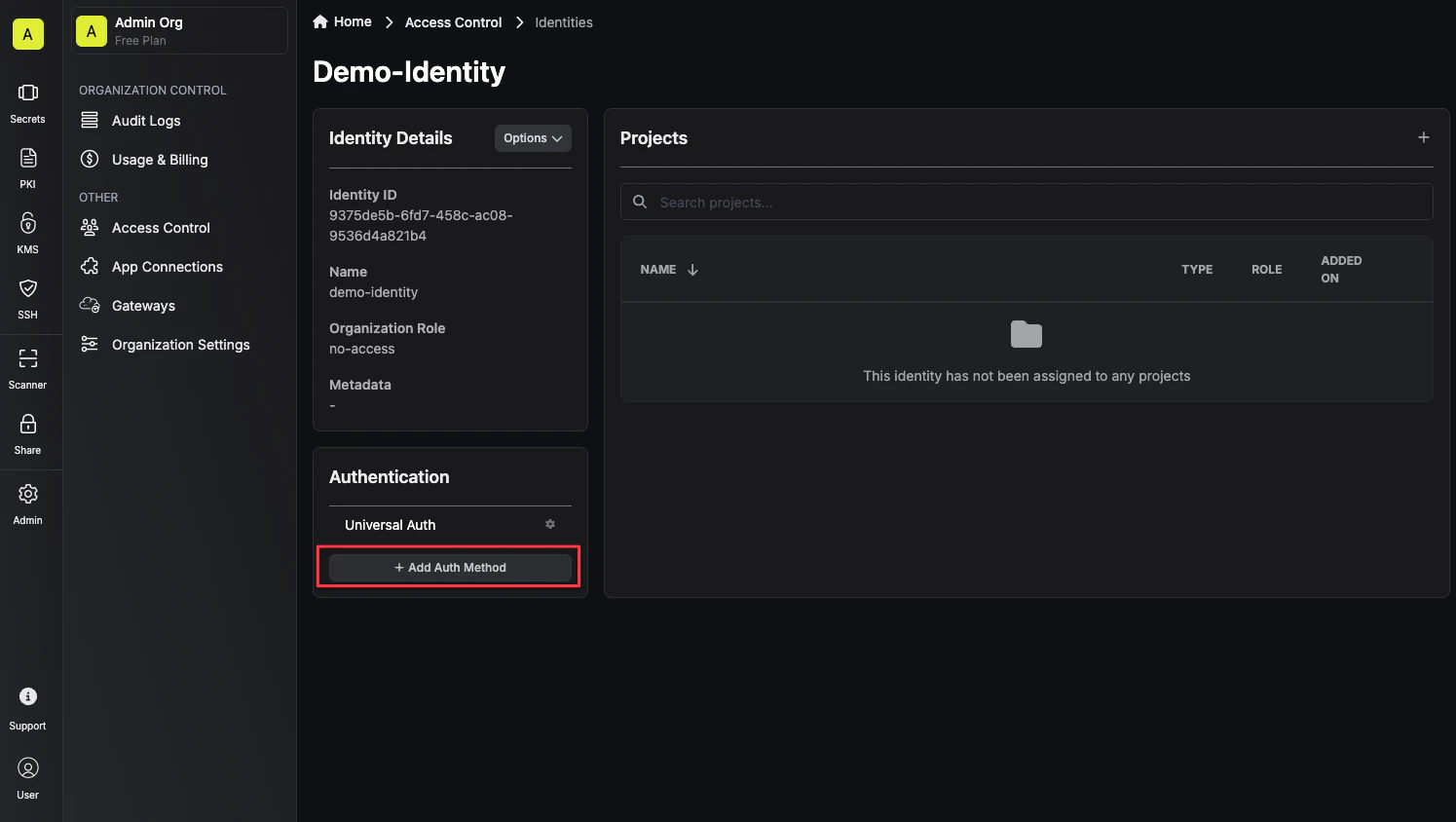The image size is (1456, 822).
Task: Click the empty projects folder icon
Action: pos(1027,334)
